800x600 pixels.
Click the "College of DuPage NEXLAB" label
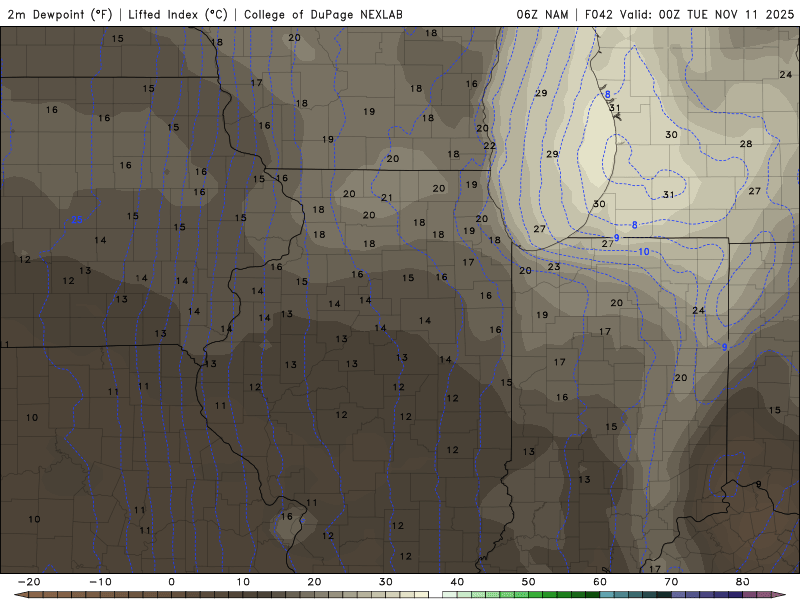pyautogui.click(x=323, y=14)
